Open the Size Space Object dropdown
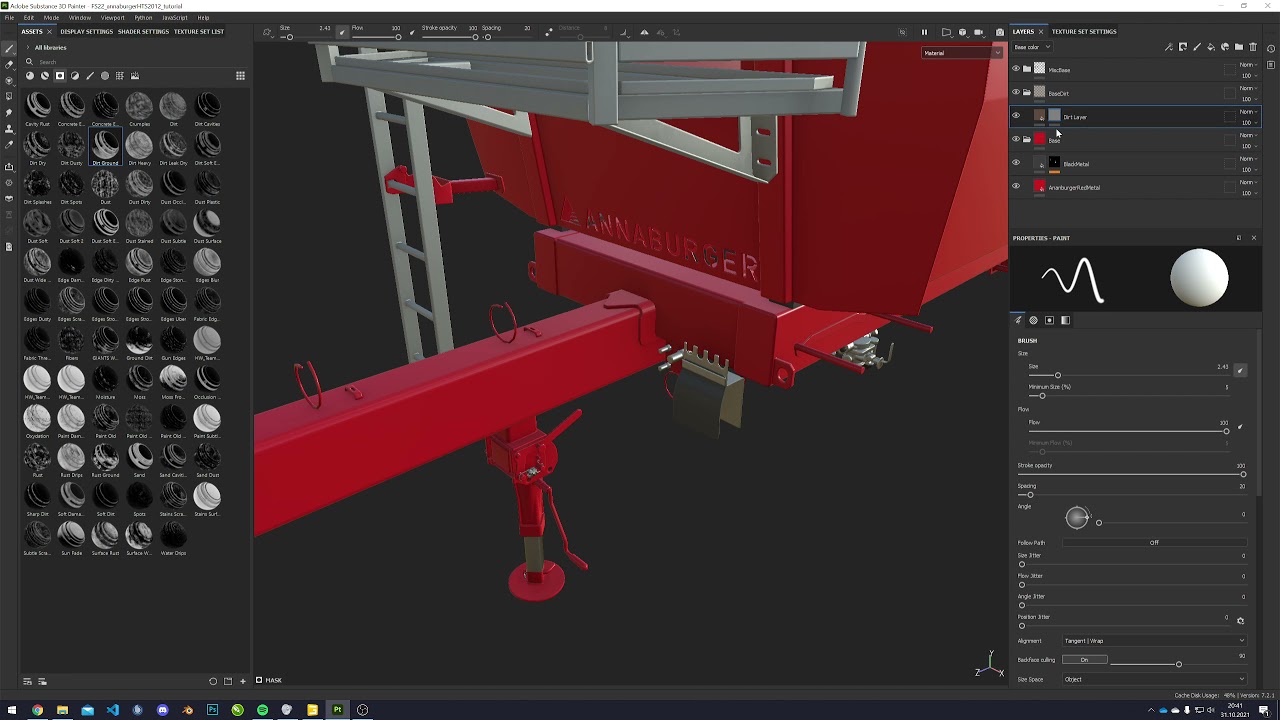Screen dimensions: 1280x720 1154,680
